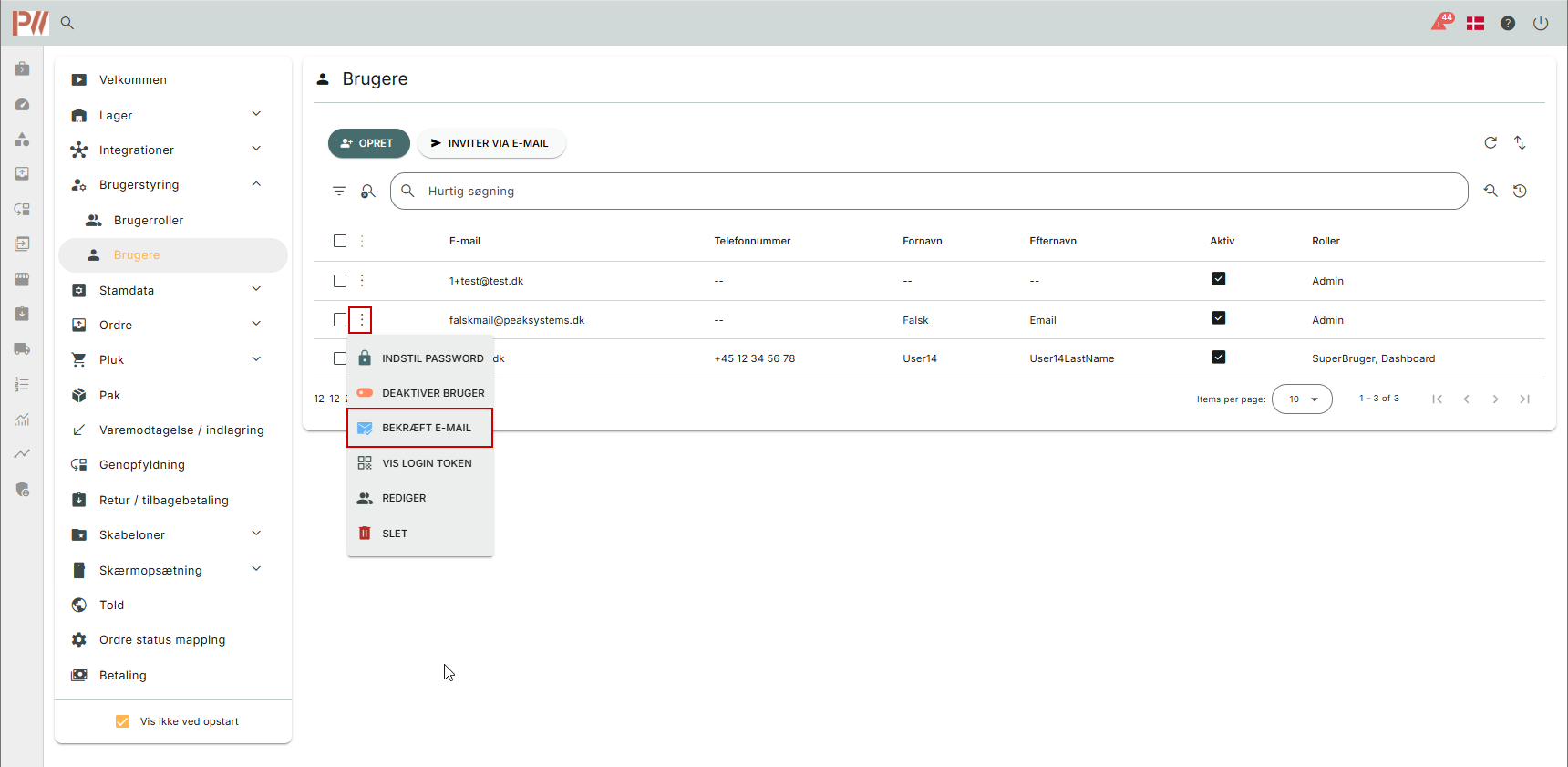The image size is (1568, 767).
Task: Open the help question mark icon
Action: pos(1508,24)
